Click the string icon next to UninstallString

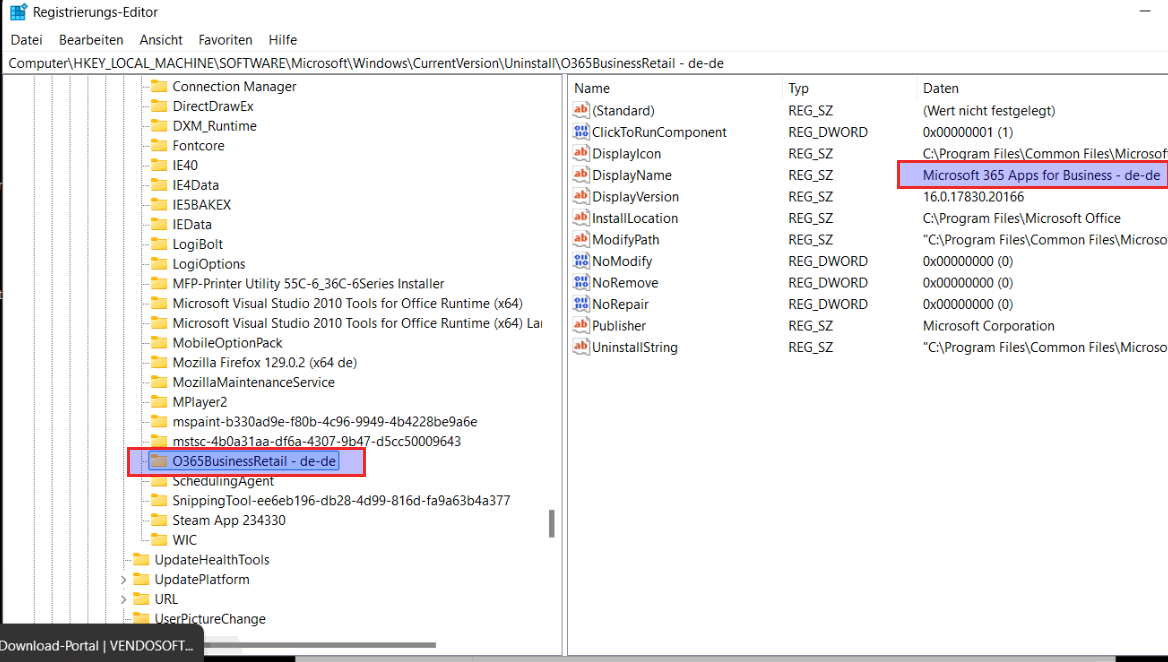581,347
